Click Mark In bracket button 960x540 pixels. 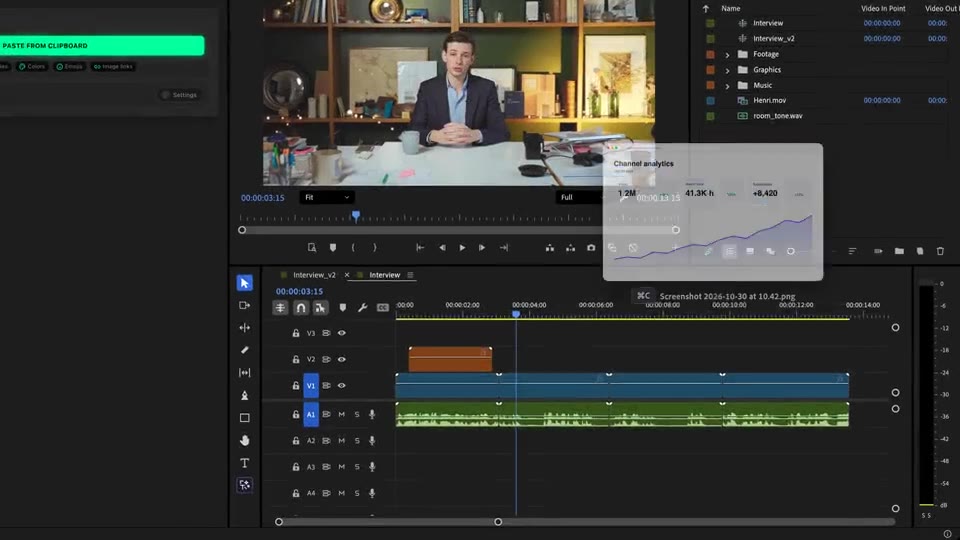353,248
